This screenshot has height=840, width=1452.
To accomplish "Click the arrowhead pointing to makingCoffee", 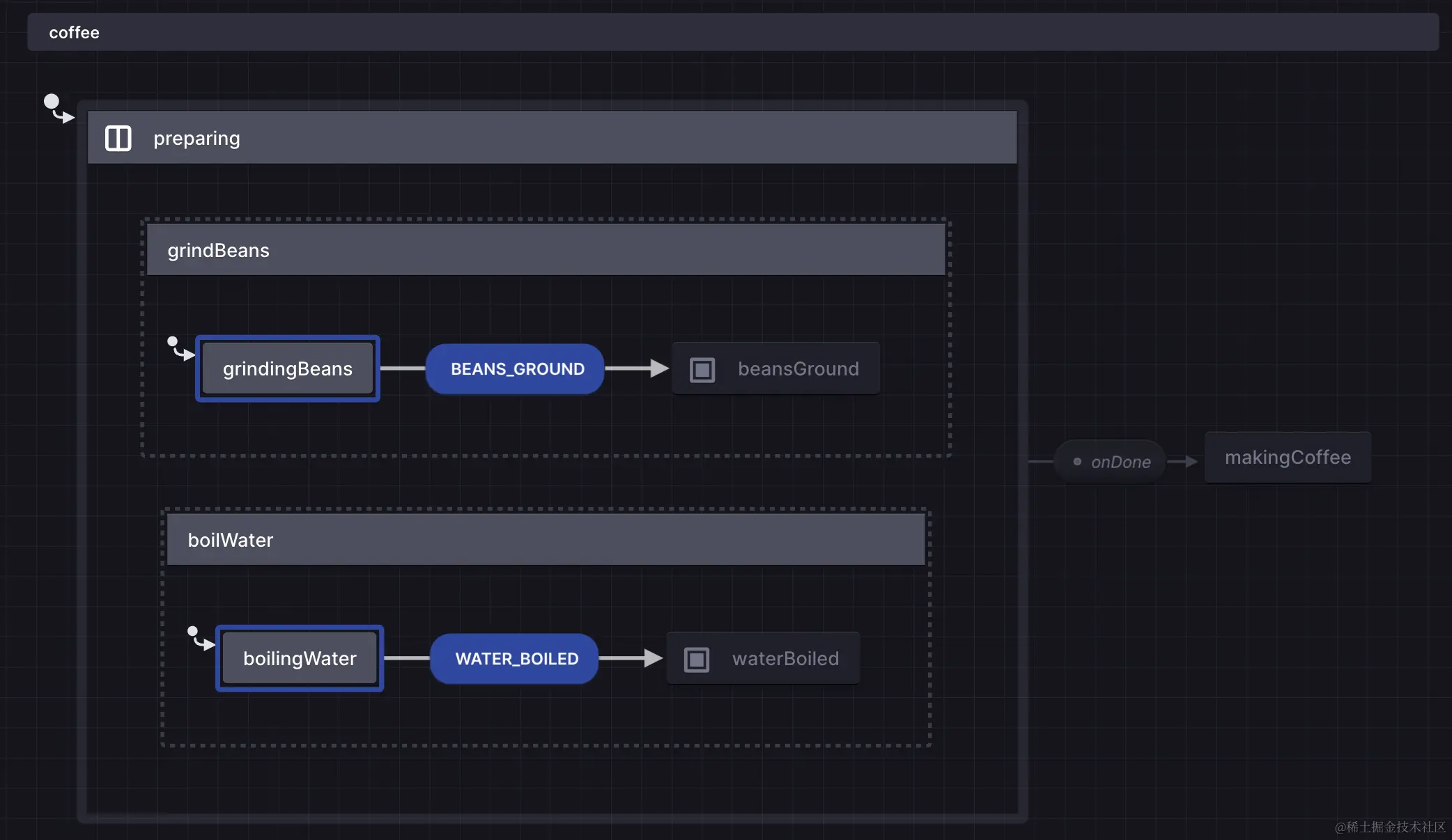I will click(x=1190, y=461).
